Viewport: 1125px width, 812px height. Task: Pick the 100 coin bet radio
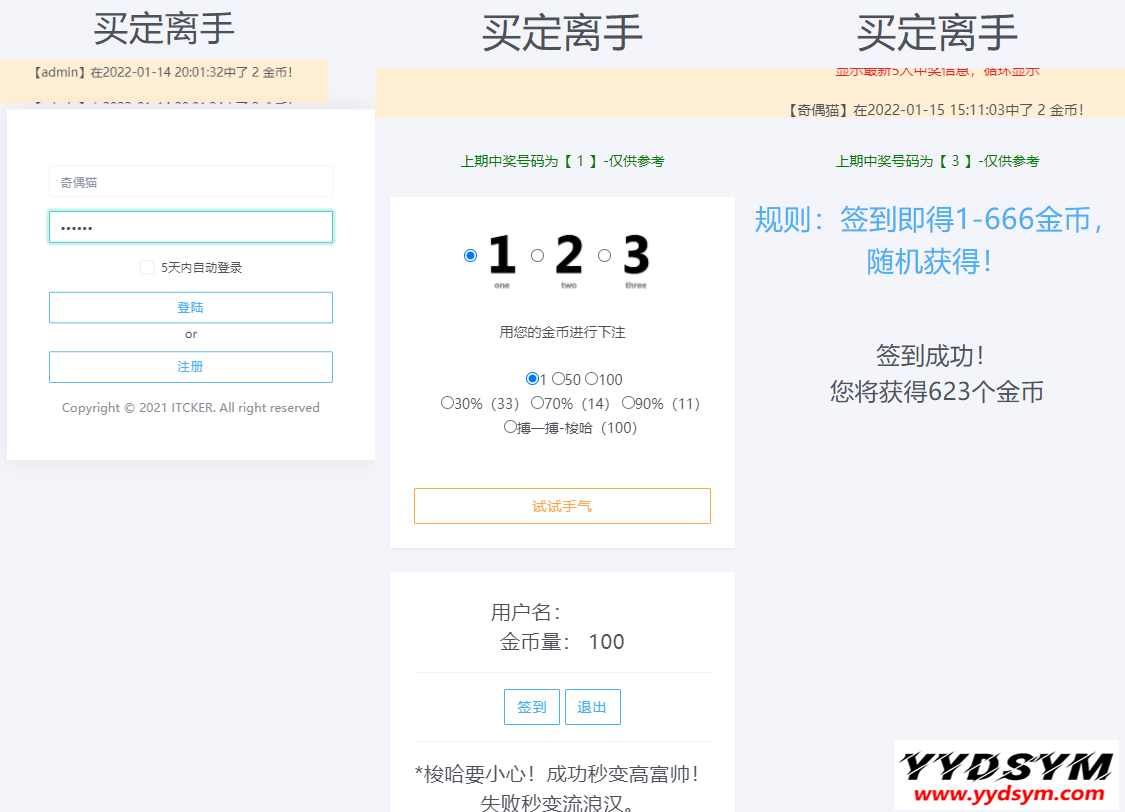tap(591, 379)
